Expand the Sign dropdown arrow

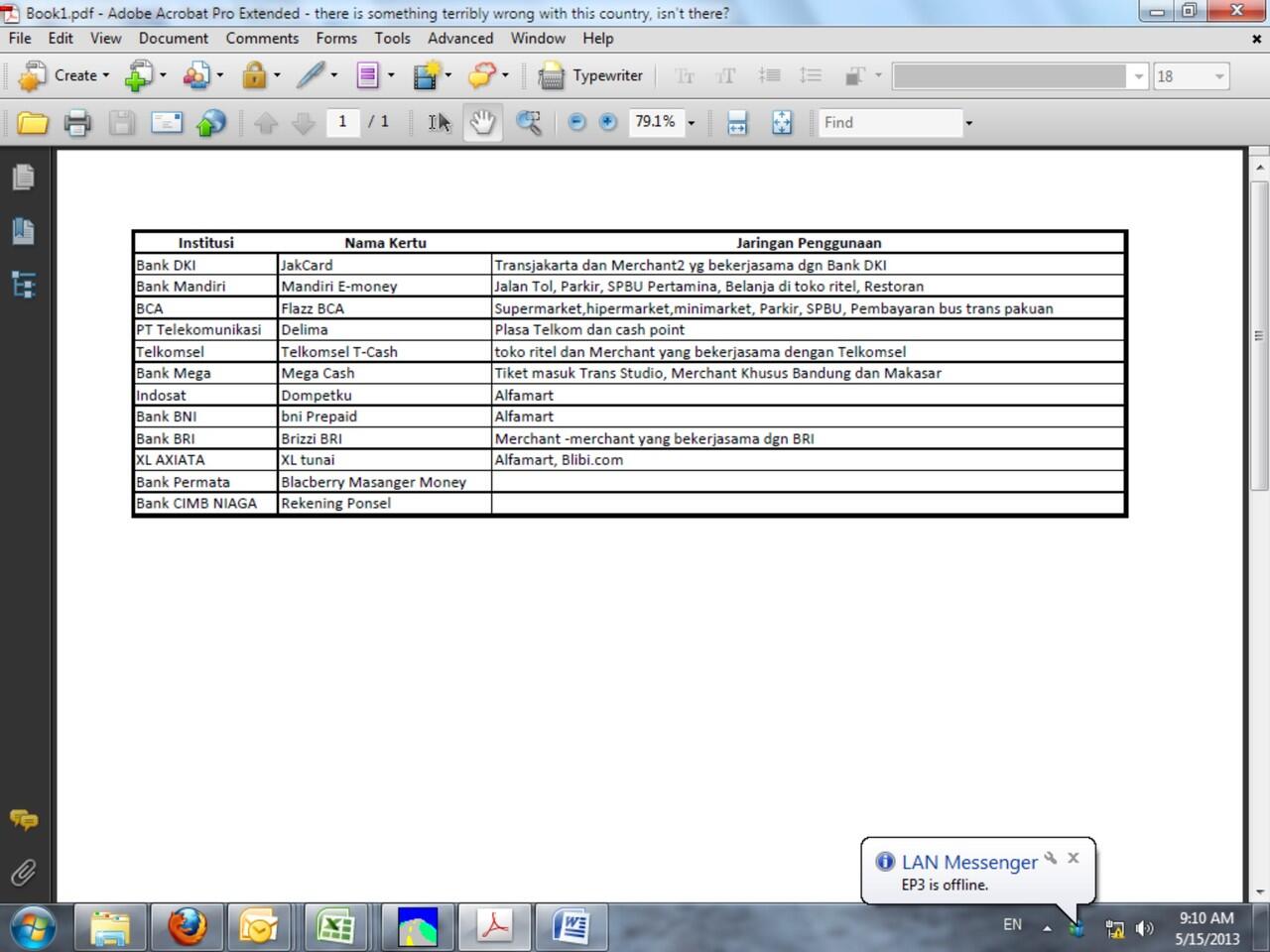coord(333,75)
